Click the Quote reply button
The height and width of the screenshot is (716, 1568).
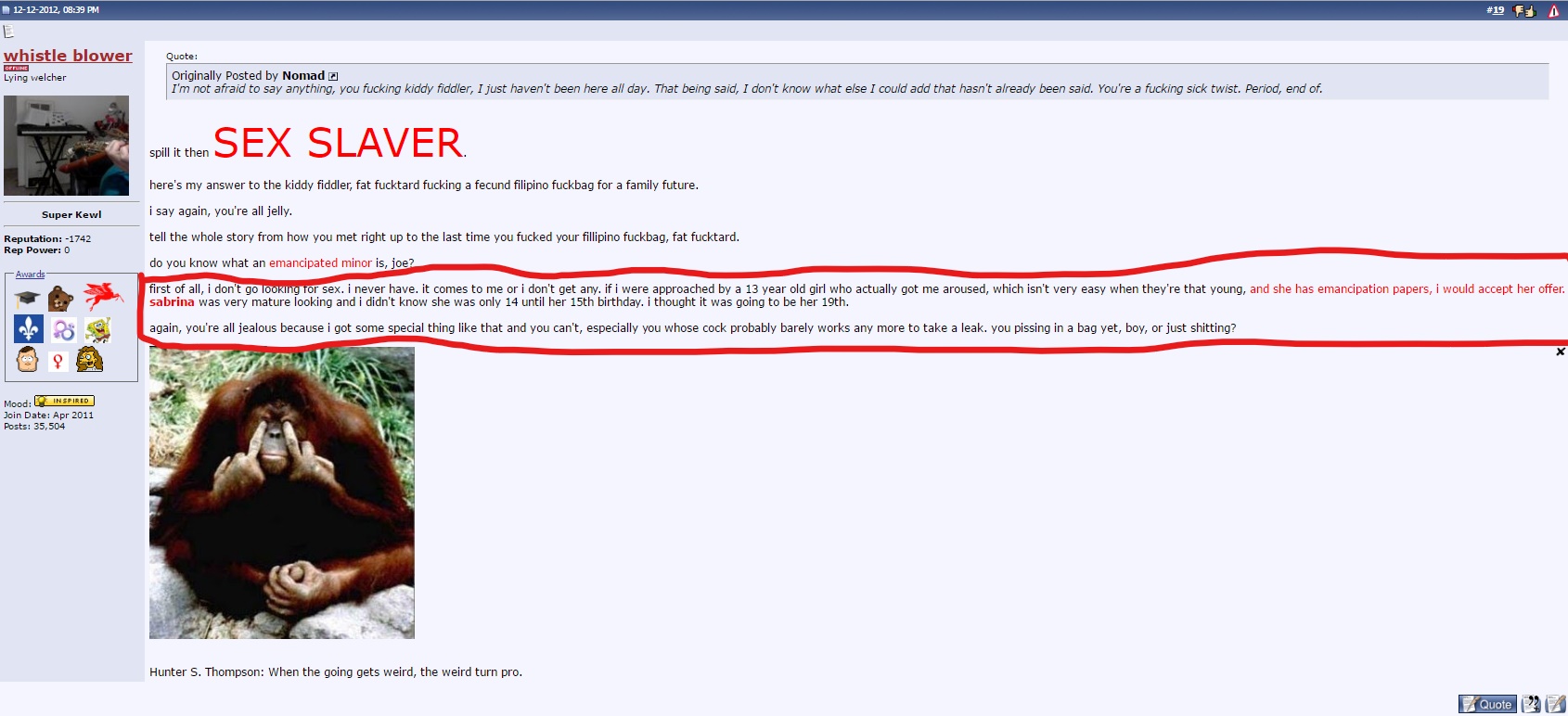1487,704
